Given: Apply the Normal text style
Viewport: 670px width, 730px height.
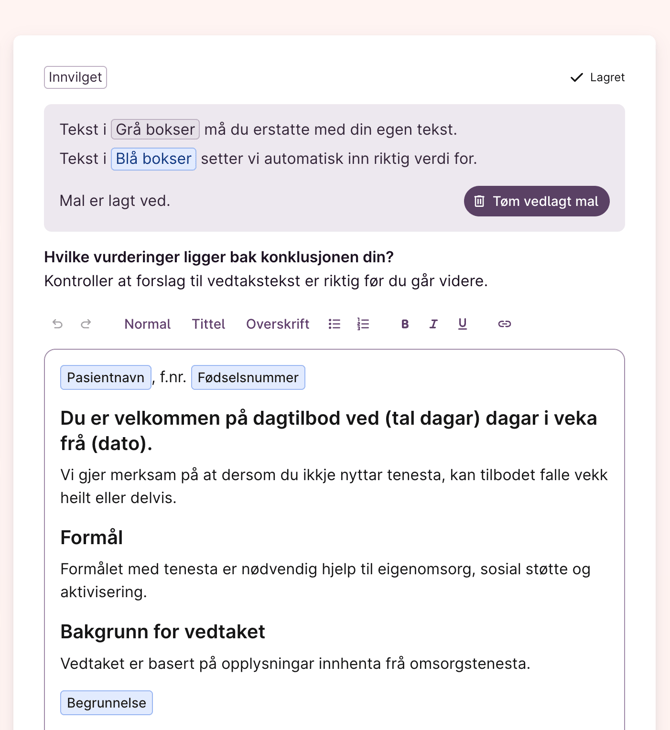Looking at the screenshot, I should 147,324.
